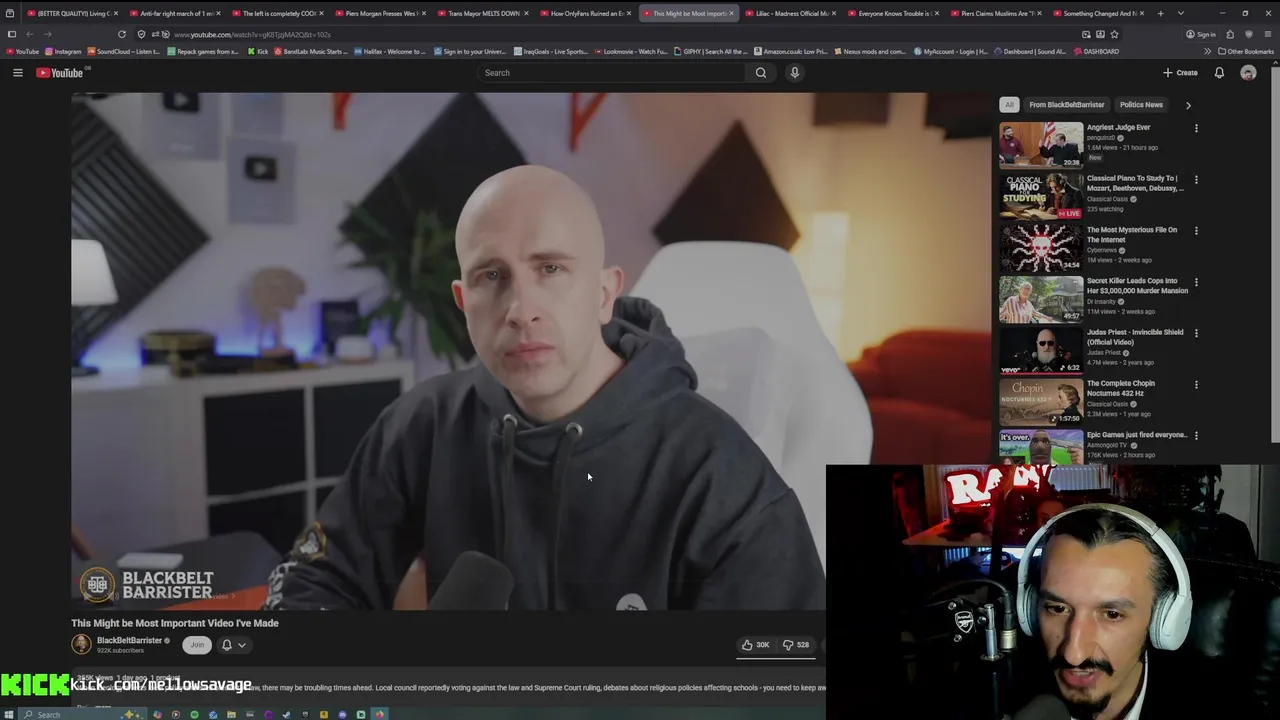Open the Windows Start menu
Image resolution: width=1280 pixels, height=720 pixels.
pyautogui.click(x=11, y=714)
